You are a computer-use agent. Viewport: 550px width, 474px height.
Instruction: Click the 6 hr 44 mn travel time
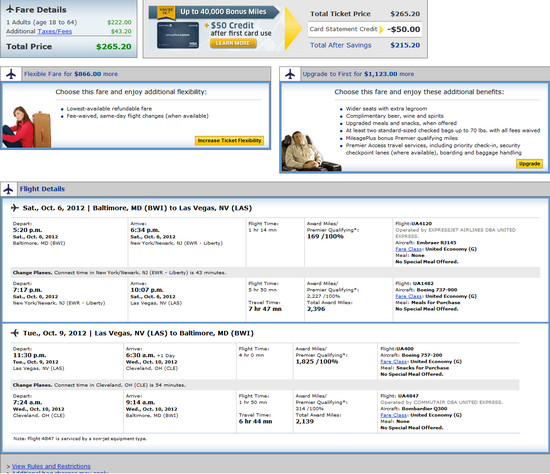(255, 421)
